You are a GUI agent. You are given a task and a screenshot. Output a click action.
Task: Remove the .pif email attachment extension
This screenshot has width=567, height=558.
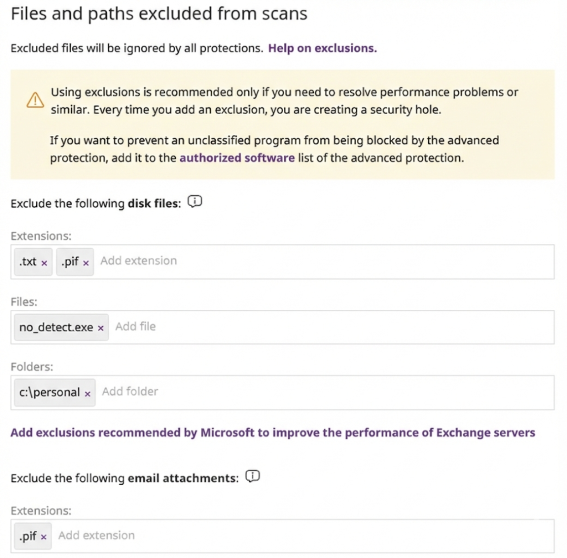point(44,537)
